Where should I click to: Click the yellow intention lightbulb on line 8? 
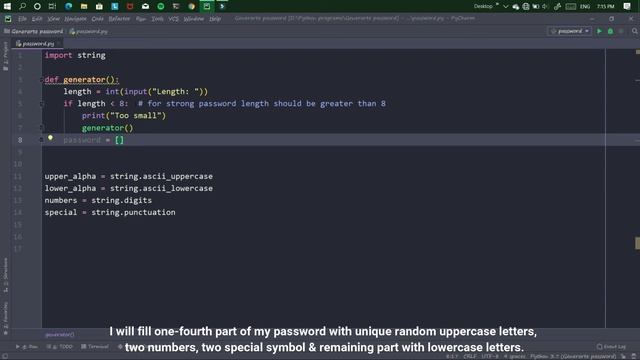(x=50, y=138)
